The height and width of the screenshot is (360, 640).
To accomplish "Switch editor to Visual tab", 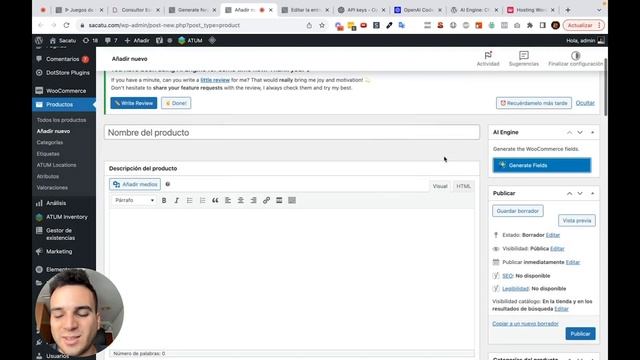I will click(x=440, y=186).
